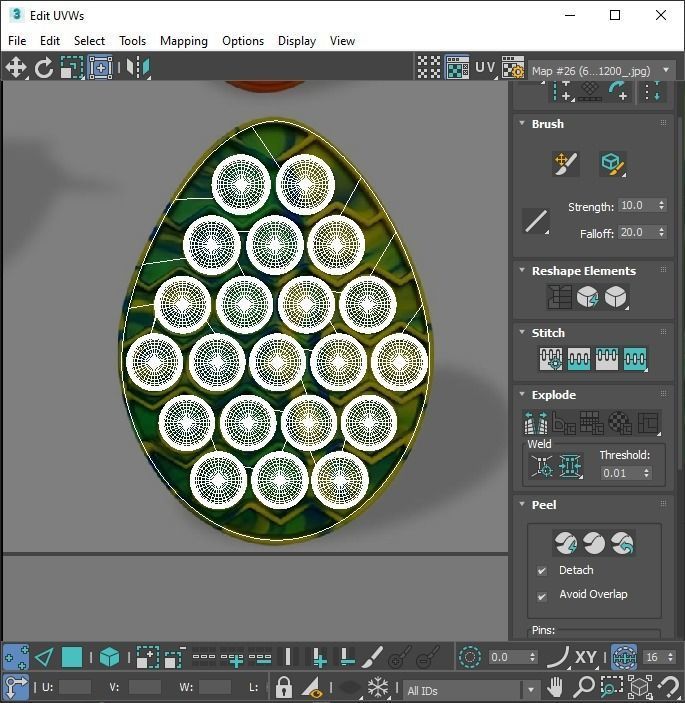Toggle Select by Element cube icon
Image resolution: width=685 pixels, height=703 pixels.
(109, 657)
